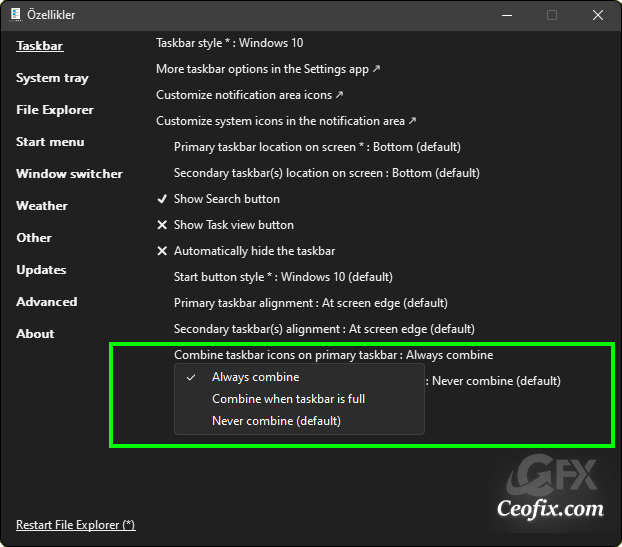
Task: Click Never combine (default) value behind menu
Action: coord(496,381)
